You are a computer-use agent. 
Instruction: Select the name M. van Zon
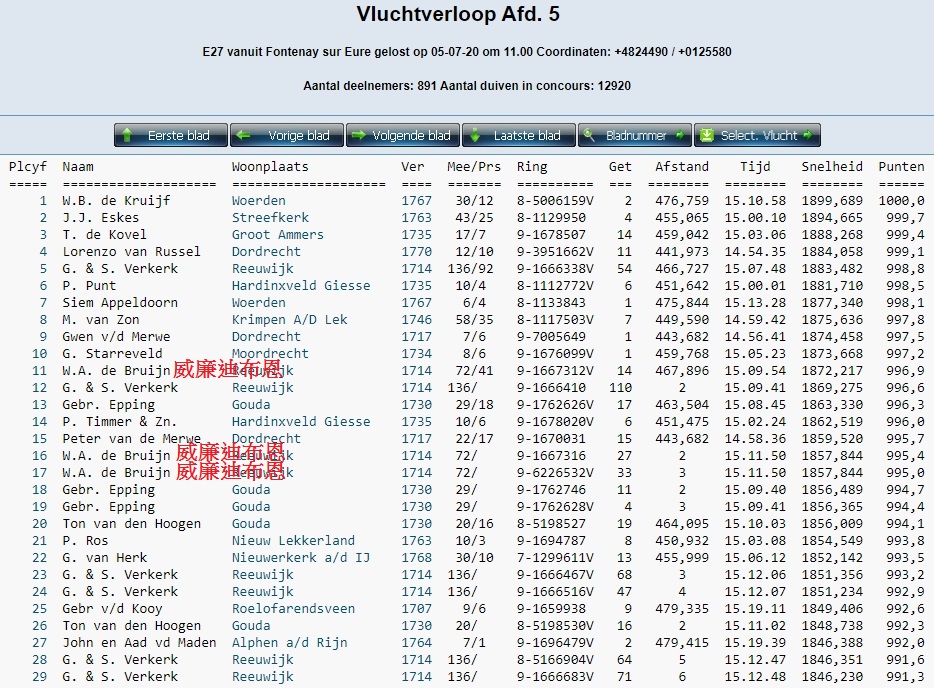coord(101,320)
